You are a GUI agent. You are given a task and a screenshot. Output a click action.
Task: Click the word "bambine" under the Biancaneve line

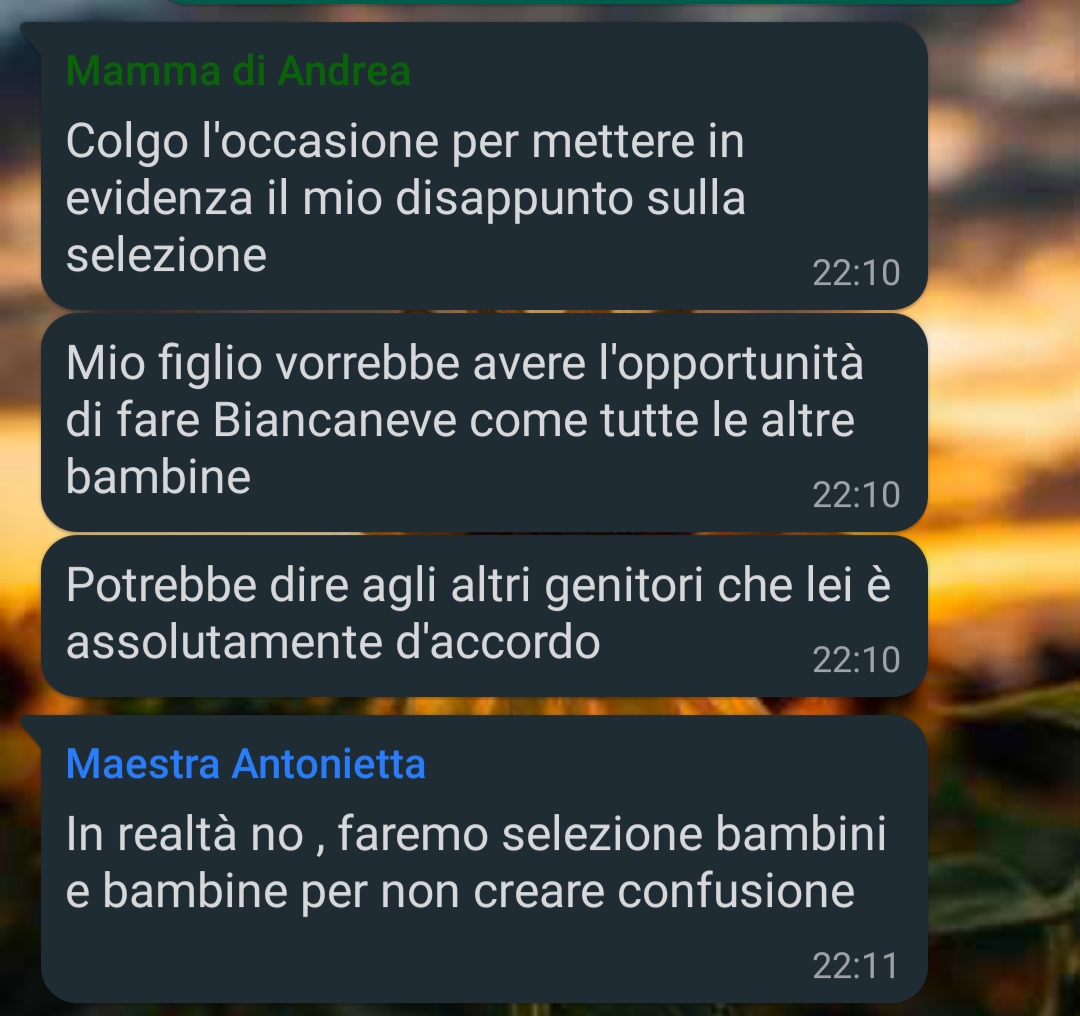click(x=158, y=477)
